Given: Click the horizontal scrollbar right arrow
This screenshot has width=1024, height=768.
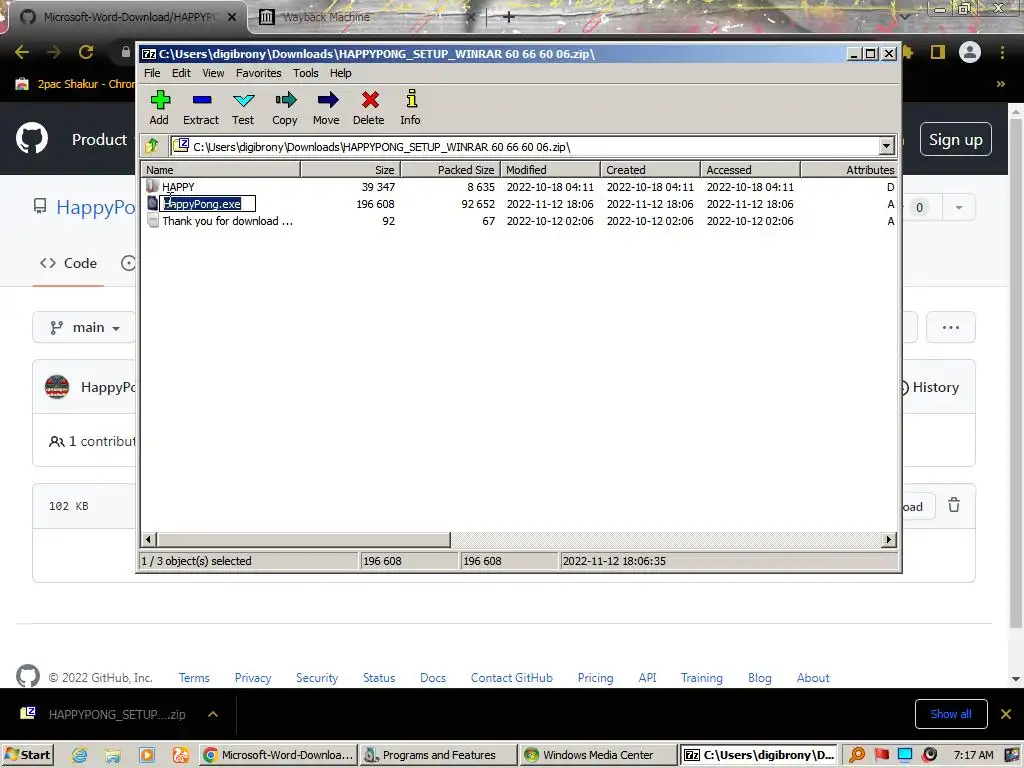Looking at the screenshot, I should click(x=888, y=539).
